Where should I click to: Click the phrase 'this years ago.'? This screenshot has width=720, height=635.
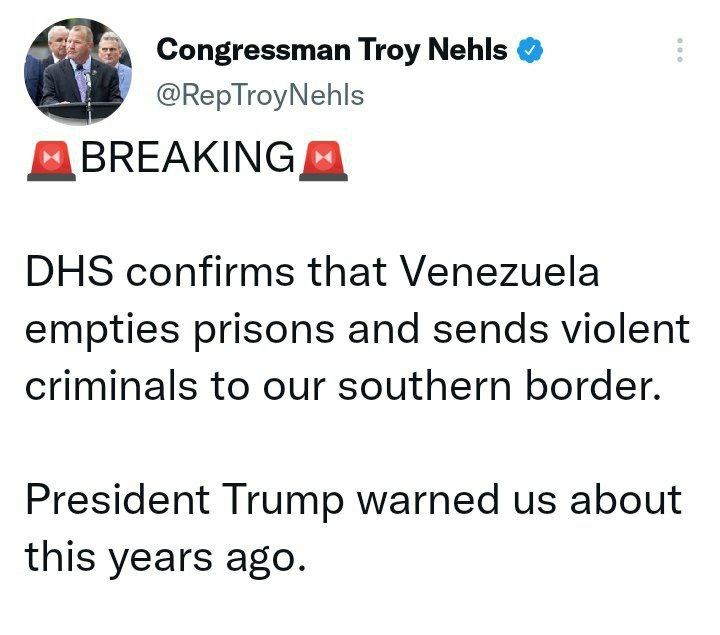pyautogui.click(x=165, y=558)
